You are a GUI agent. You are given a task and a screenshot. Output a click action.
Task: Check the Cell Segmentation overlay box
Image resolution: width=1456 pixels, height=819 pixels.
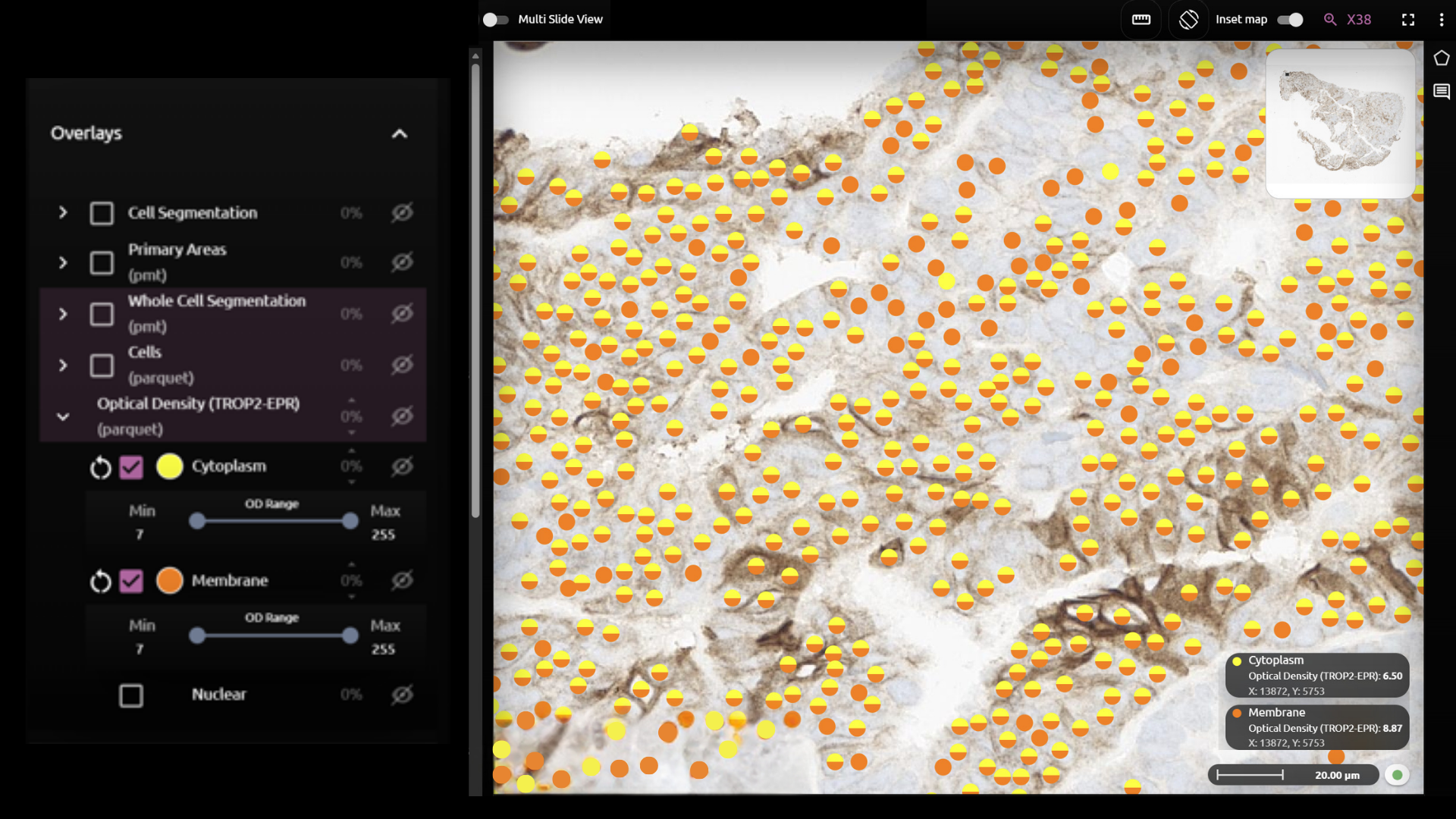tap(102, 213)
